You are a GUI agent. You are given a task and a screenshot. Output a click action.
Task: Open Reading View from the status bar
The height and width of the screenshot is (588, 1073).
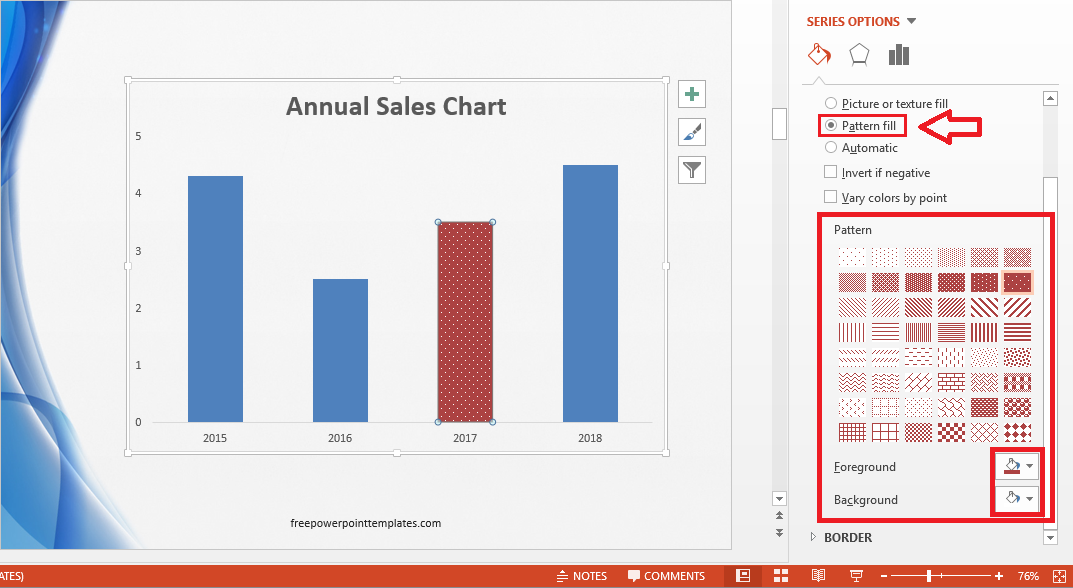click(x=819, y=575)
